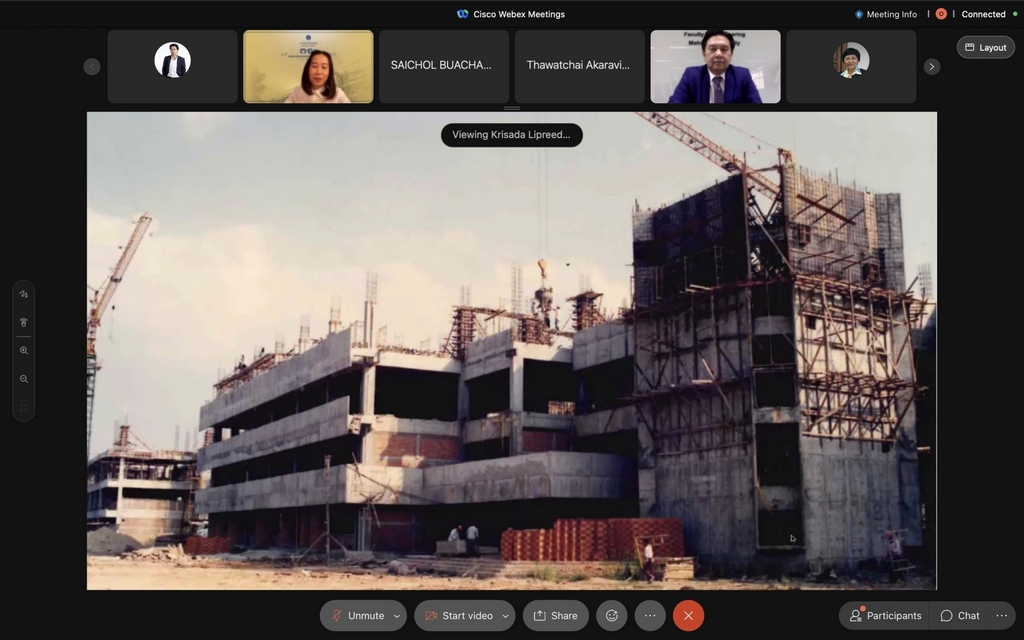
Task: Select the annotate tool in the side toolbar
Action: [x=24, y=294]
